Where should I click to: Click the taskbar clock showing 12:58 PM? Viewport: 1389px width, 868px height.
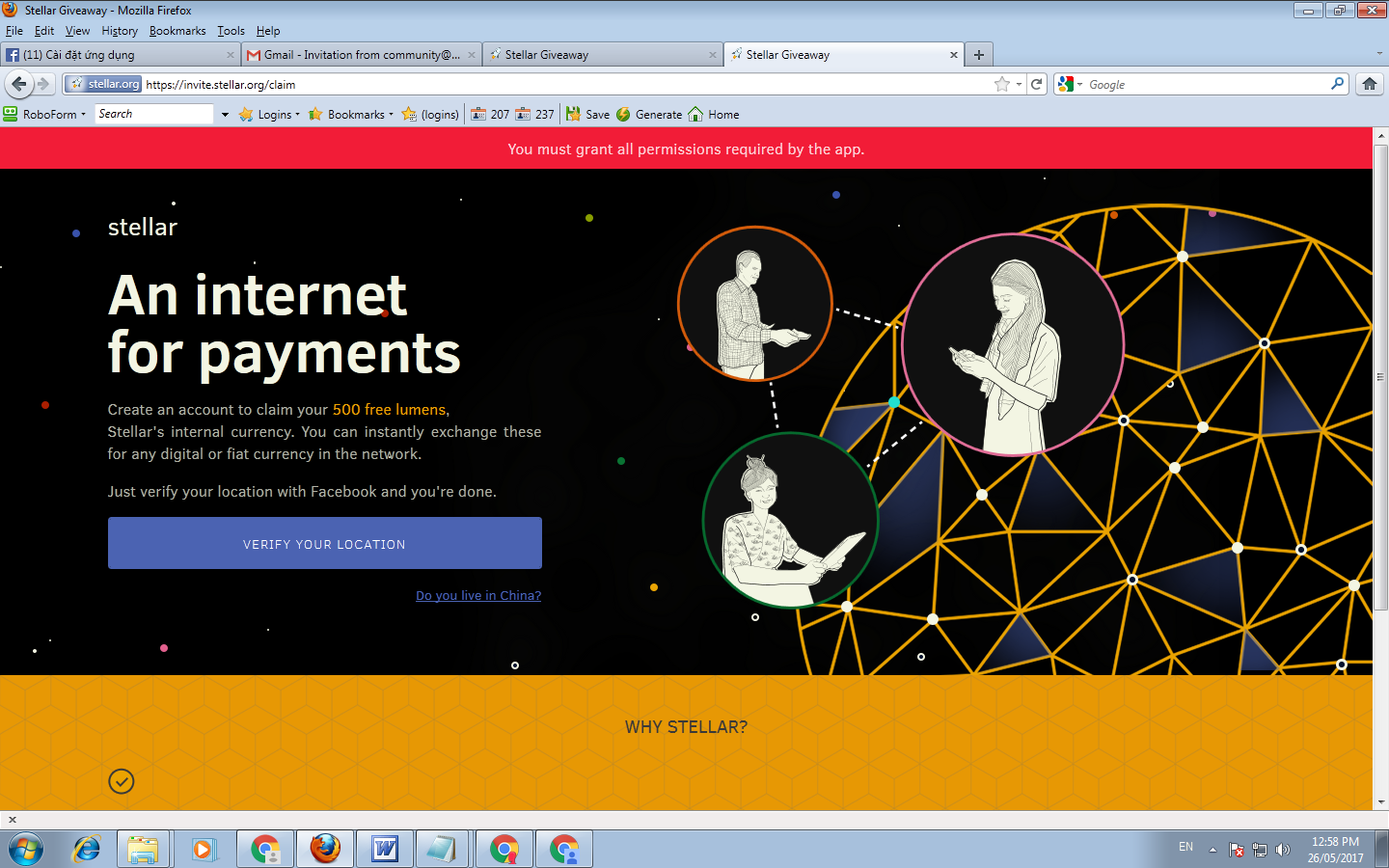[x=1335, y=850]
